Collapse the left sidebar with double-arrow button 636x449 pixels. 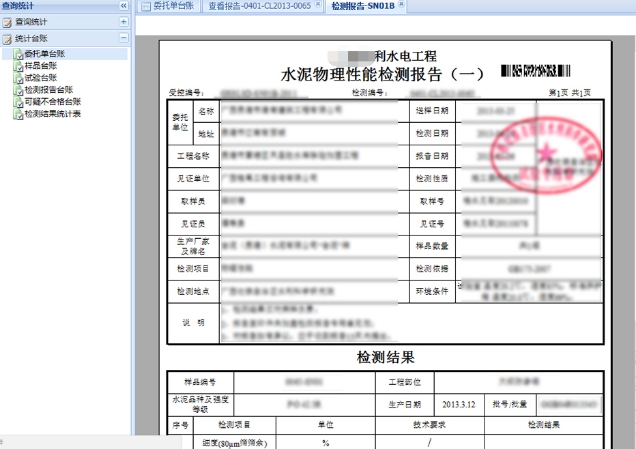(122, 6)
